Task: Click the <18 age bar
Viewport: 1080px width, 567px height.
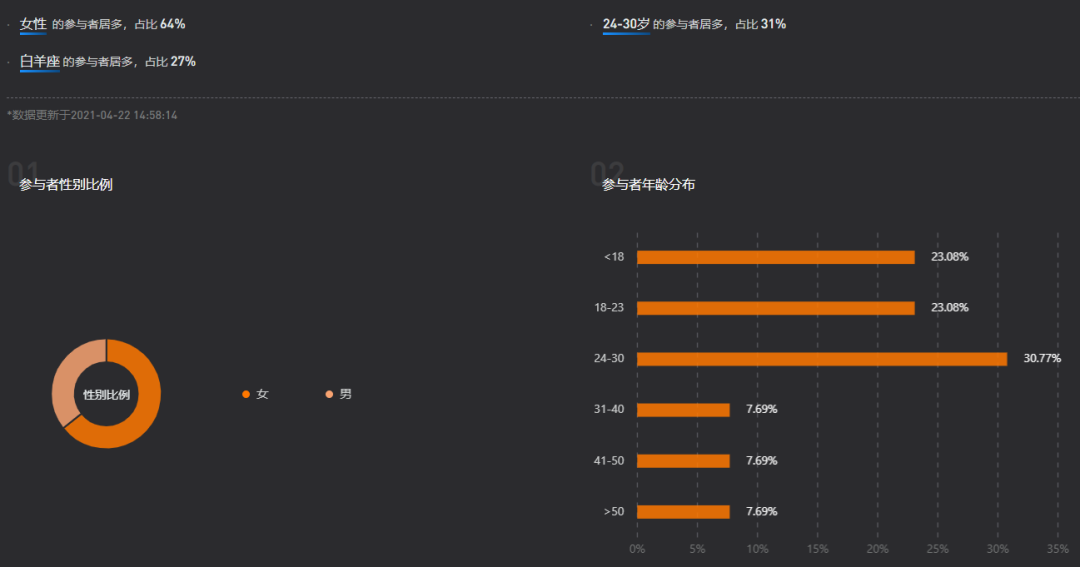Action: [776, 257]
